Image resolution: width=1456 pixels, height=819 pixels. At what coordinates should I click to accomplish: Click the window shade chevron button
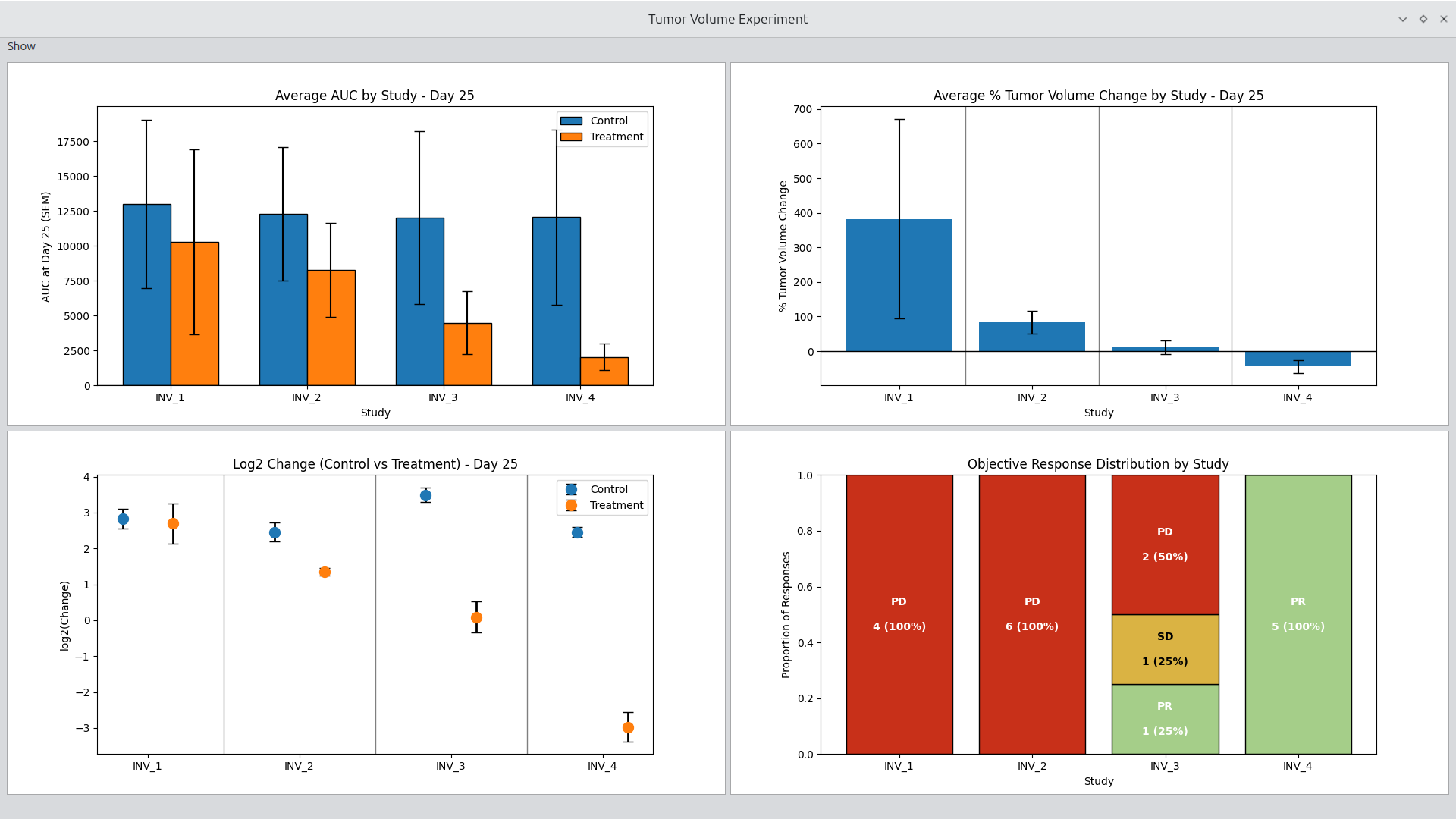coord(1403,19)
